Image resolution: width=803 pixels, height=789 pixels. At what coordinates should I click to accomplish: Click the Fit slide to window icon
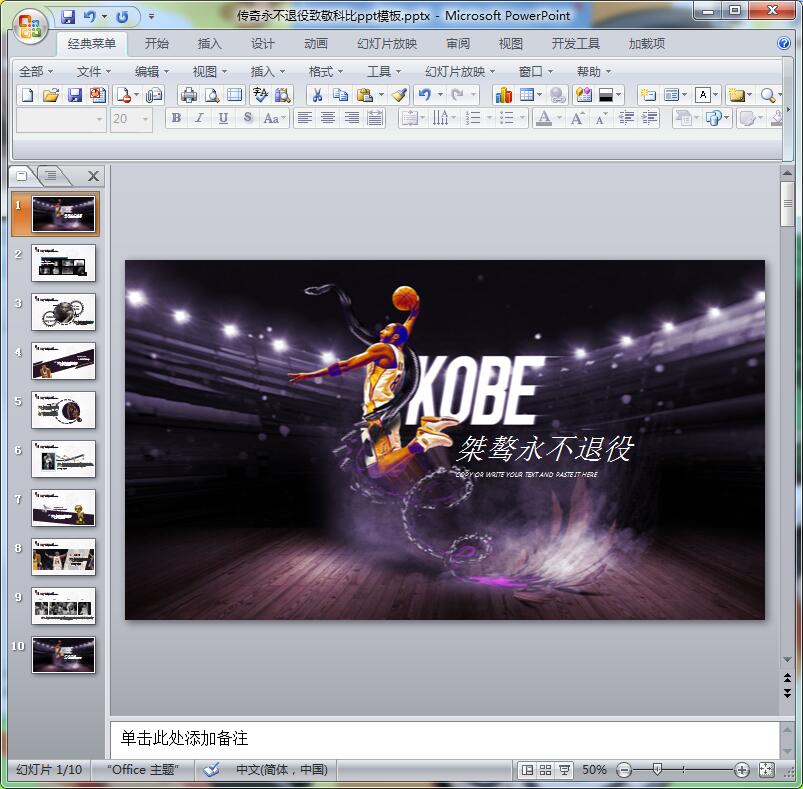pos(766,770)
